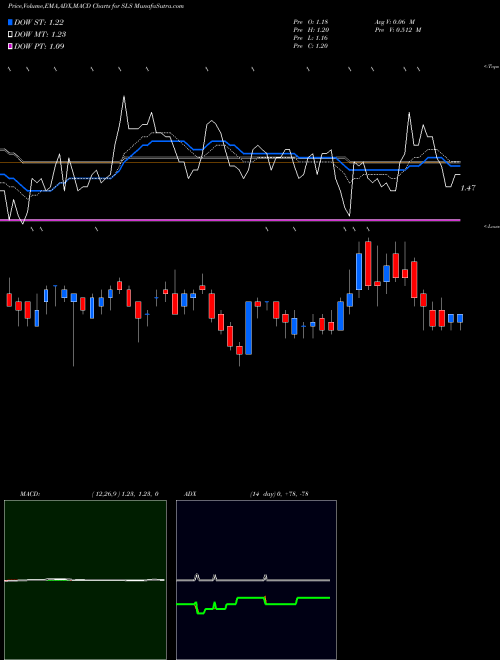500x660 pixels.
Task: Open the dark blue ADX mini chart
Action: pos(256,580)
